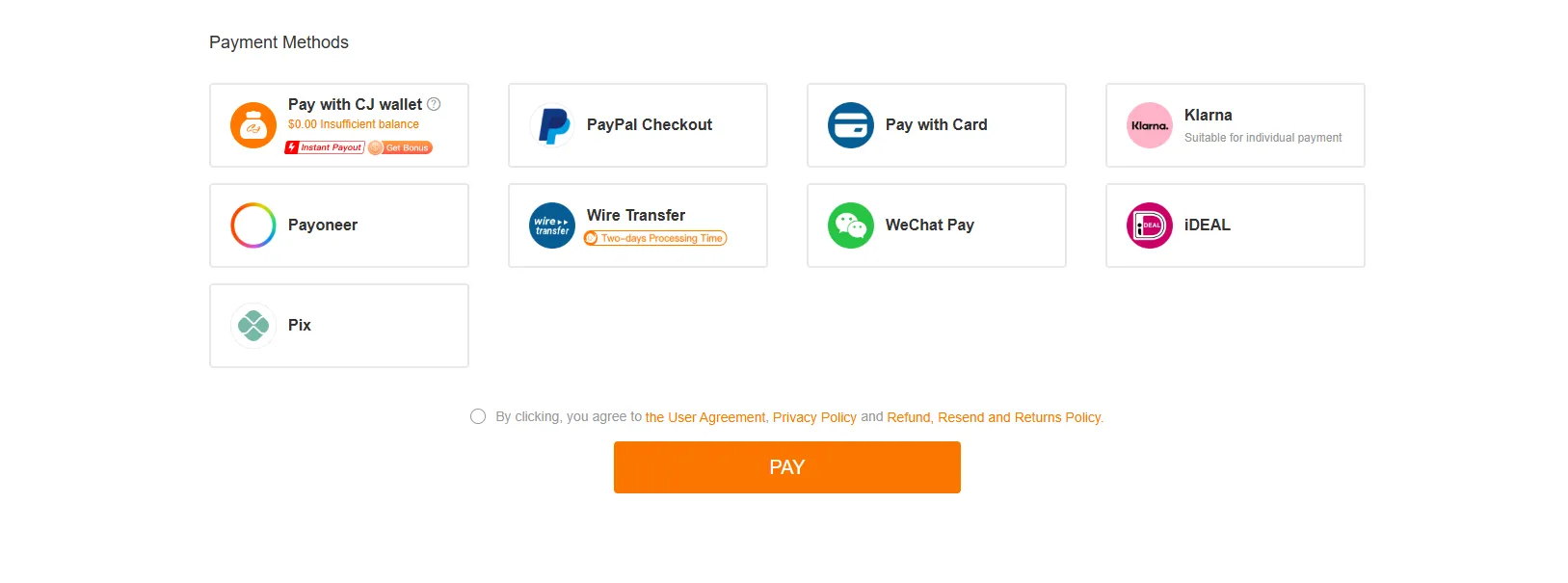Open the CJ wallet help question mark
The image size is (1568, 583).
[x=434, y=104]
